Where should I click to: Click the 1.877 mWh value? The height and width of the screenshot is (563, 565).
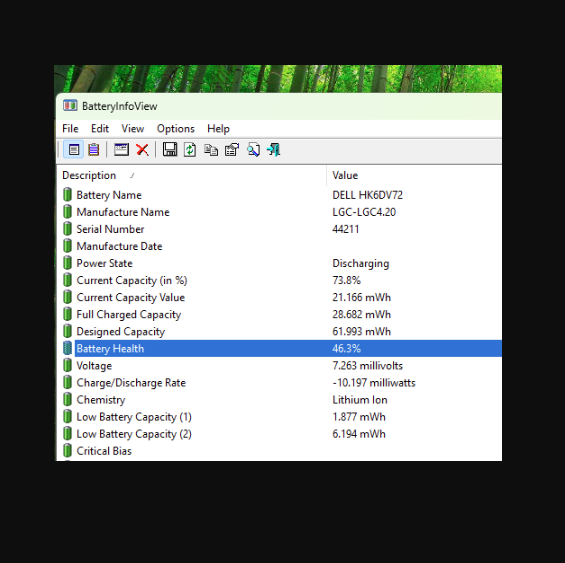[x=359, y=417]
